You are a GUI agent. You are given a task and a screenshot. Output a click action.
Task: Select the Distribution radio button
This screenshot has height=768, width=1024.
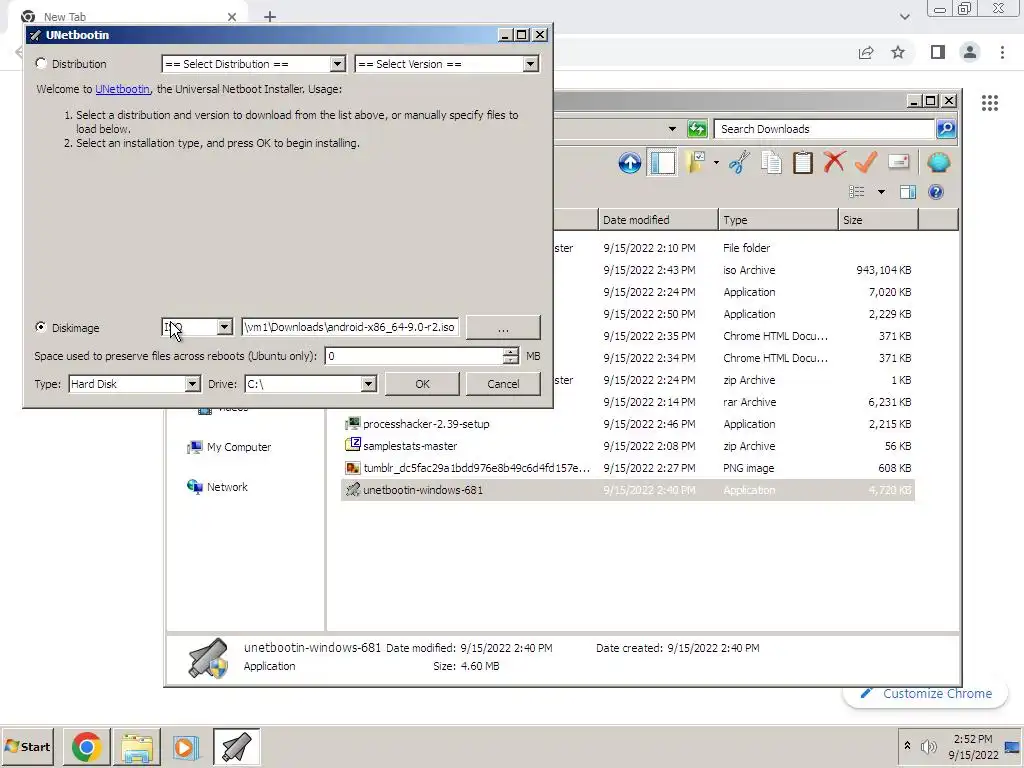tap(41, 63)
